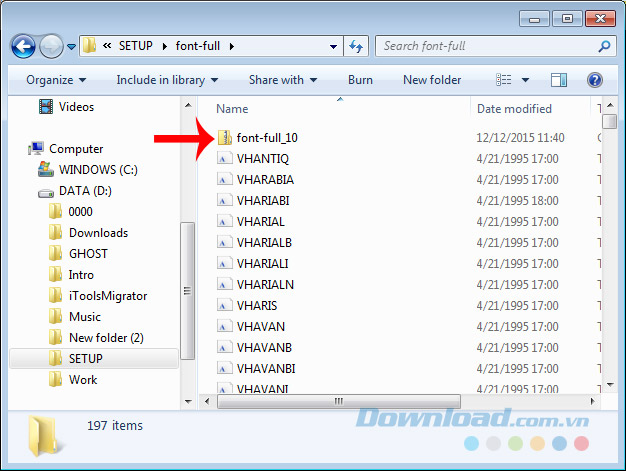Expand the Share with dropdown
The height and width of the screenshot is (471, 626).
click(x=282, y=80)
